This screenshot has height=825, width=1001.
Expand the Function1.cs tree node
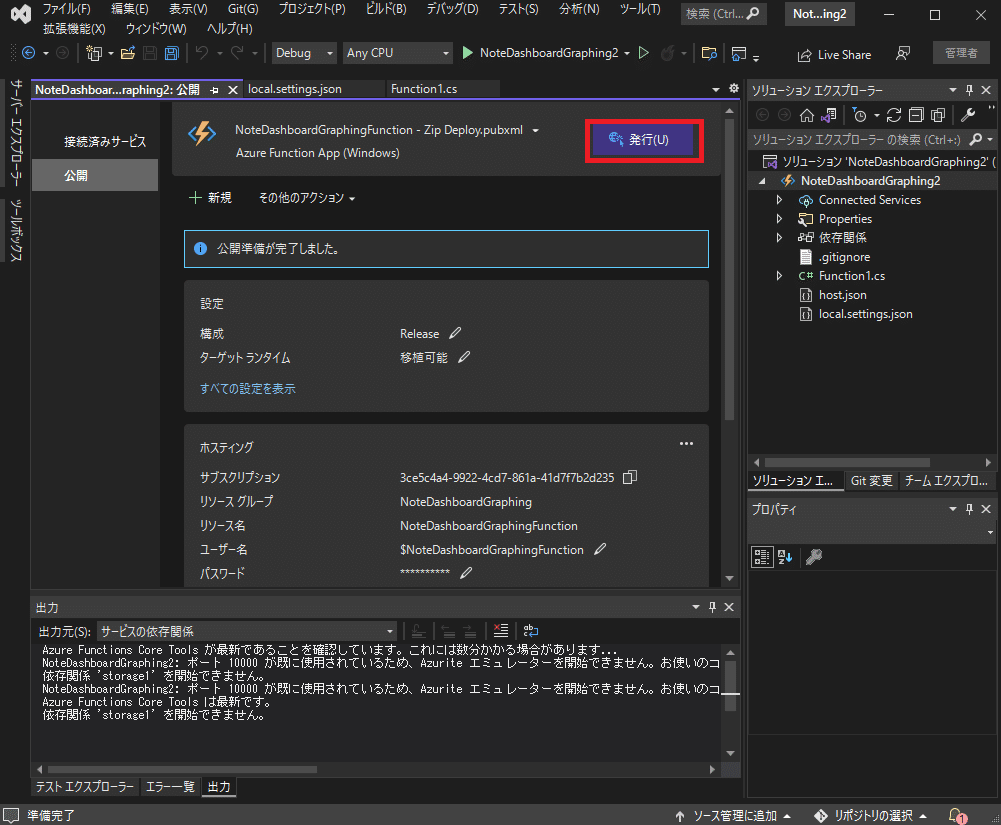779,276
